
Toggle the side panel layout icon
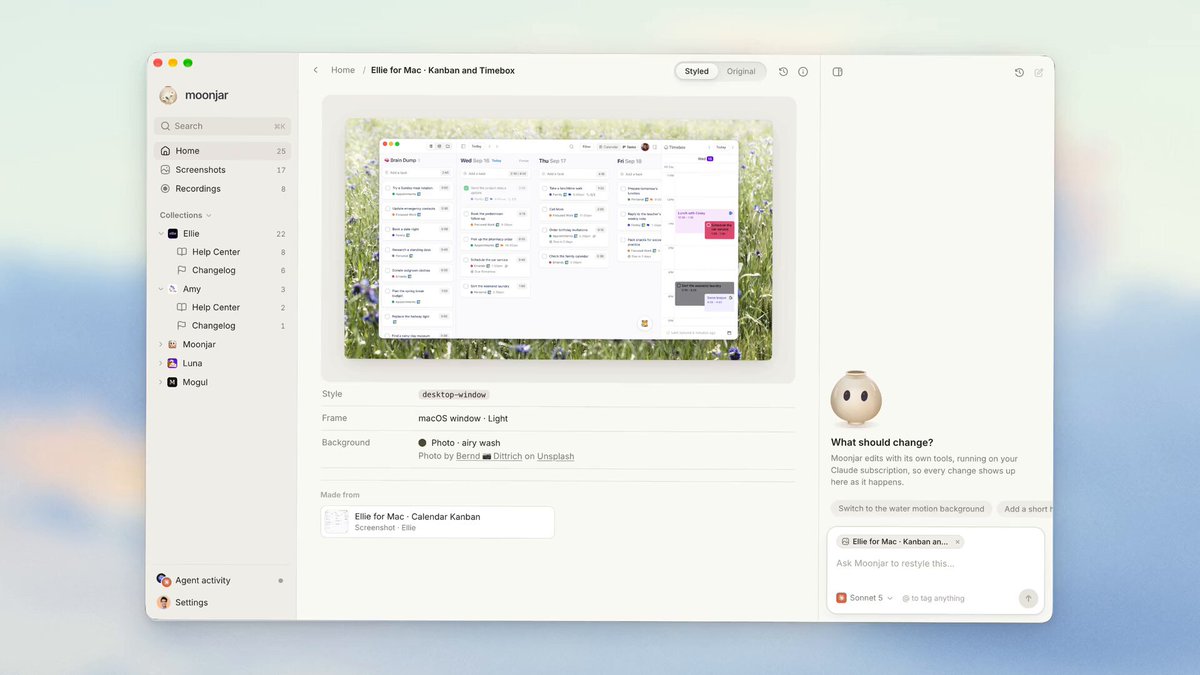tap(838, 72)
